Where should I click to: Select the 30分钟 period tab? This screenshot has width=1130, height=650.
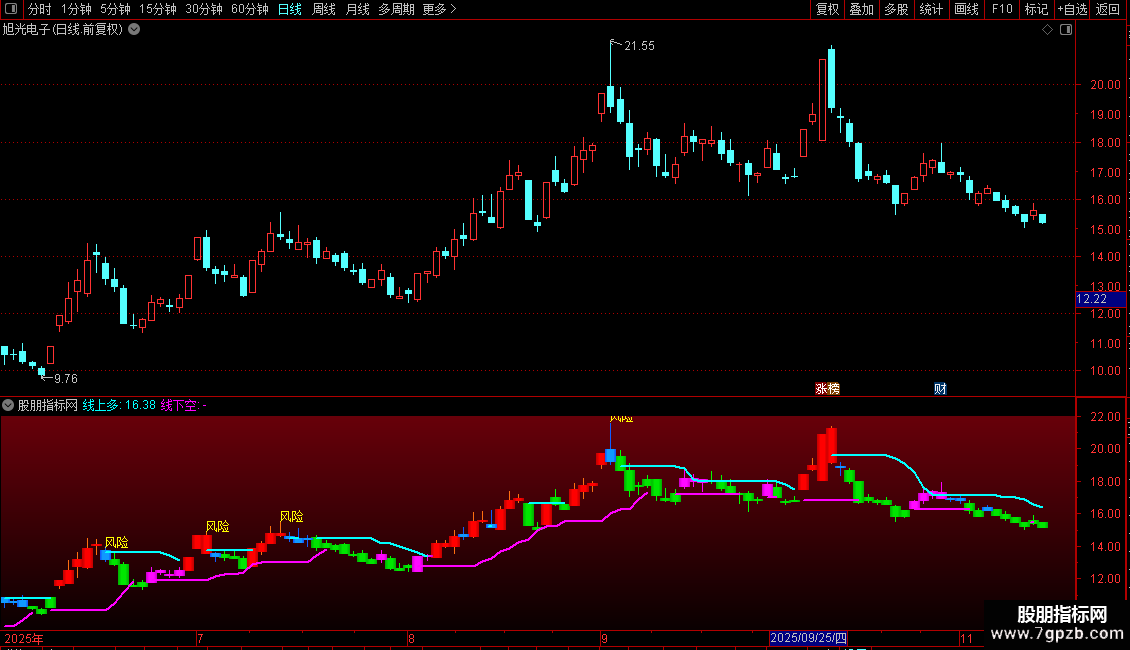click(203, 9)
